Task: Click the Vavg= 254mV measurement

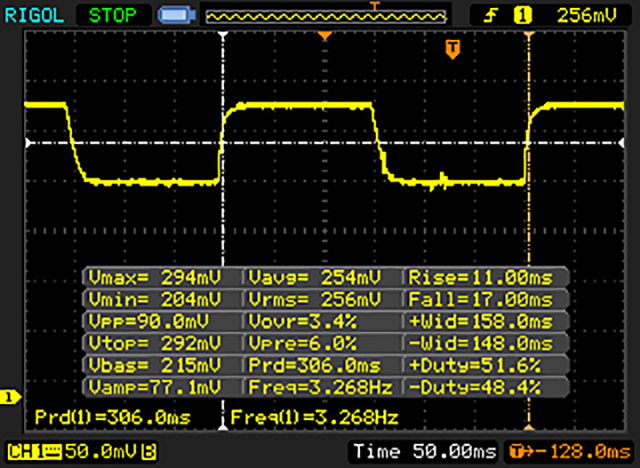Action: (x=315, y=278)
